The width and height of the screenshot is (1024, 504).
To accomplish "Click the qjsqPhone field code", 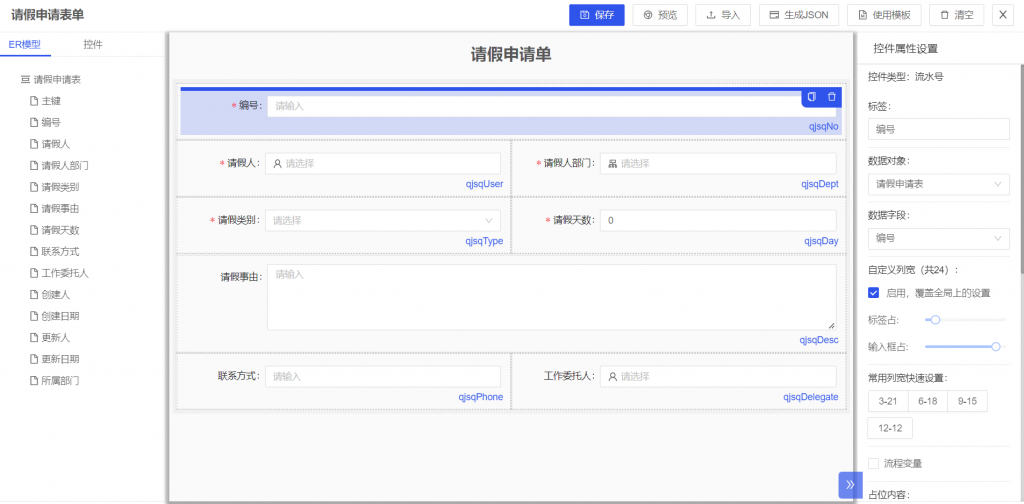I will (x=481, y=397).
